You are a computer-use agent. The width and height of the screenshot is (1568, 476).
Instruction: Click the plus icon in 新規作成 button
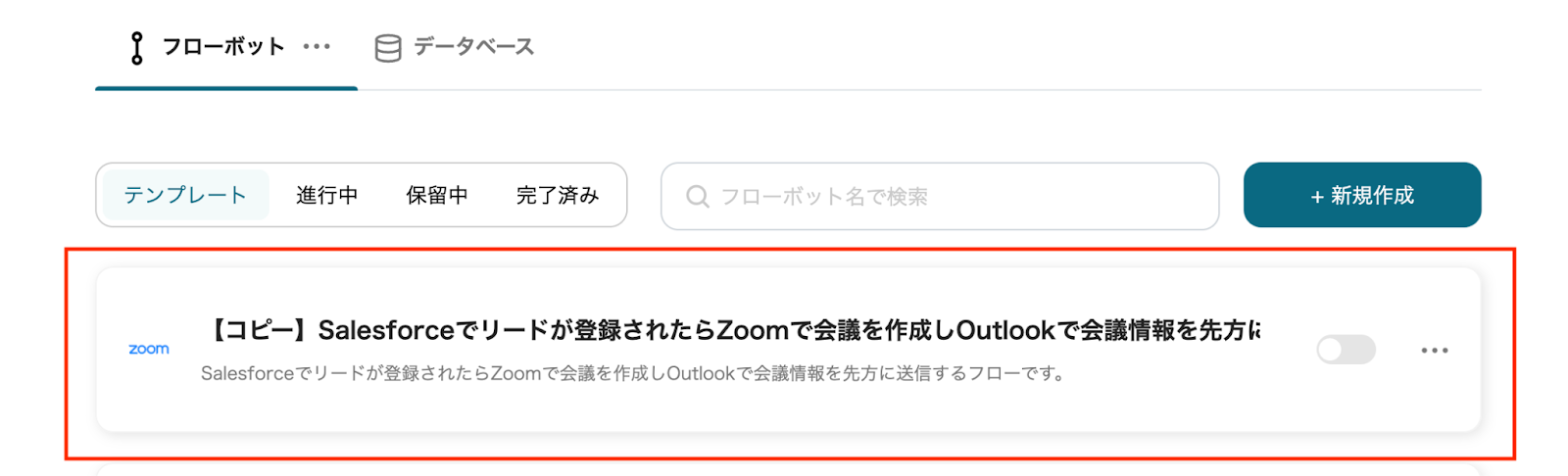[1317, 197]
